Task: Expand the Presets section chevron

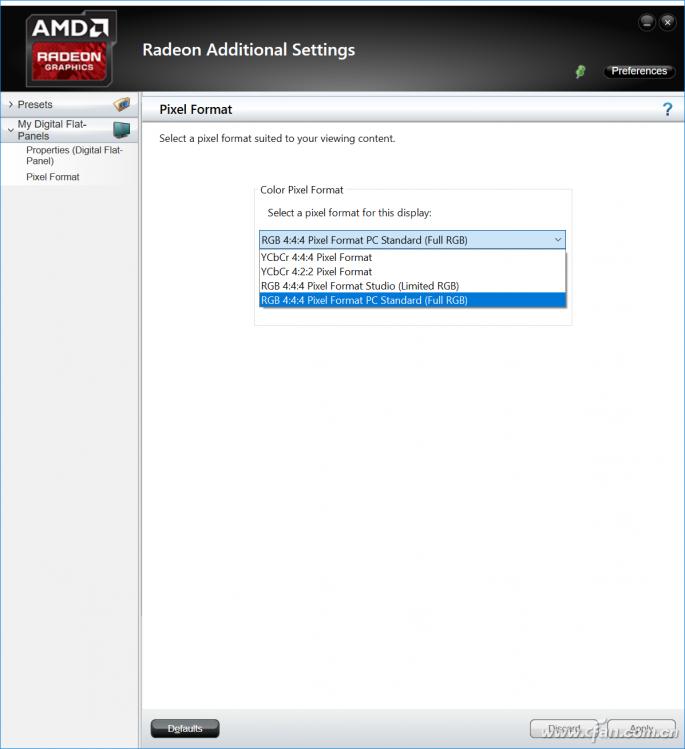Action: pos(10,105)
